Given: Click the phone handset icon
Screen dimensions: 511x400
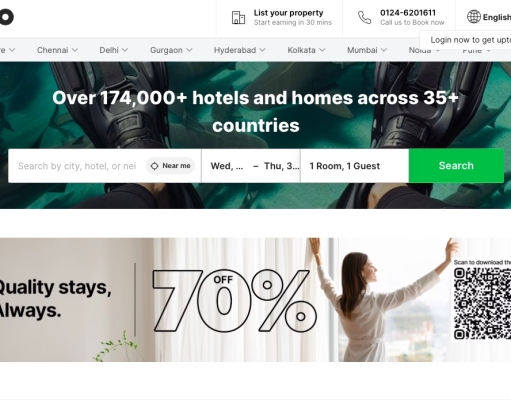Looking at the screenshot, I should (364, 18).
